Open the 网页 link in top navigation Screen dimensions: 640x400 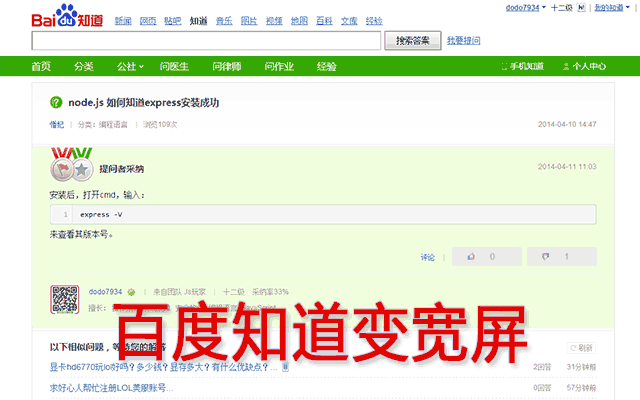[x=148, y=21]
